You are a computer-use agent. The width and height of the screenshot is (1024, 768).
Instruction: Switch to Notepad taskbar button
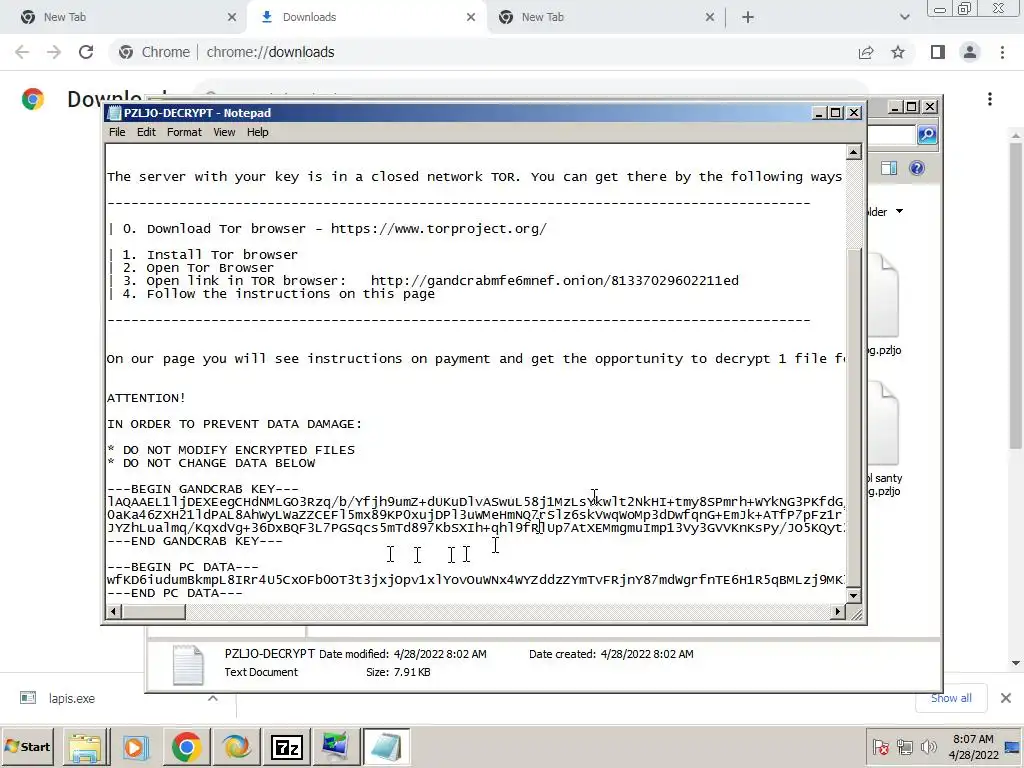click(386, 747)
